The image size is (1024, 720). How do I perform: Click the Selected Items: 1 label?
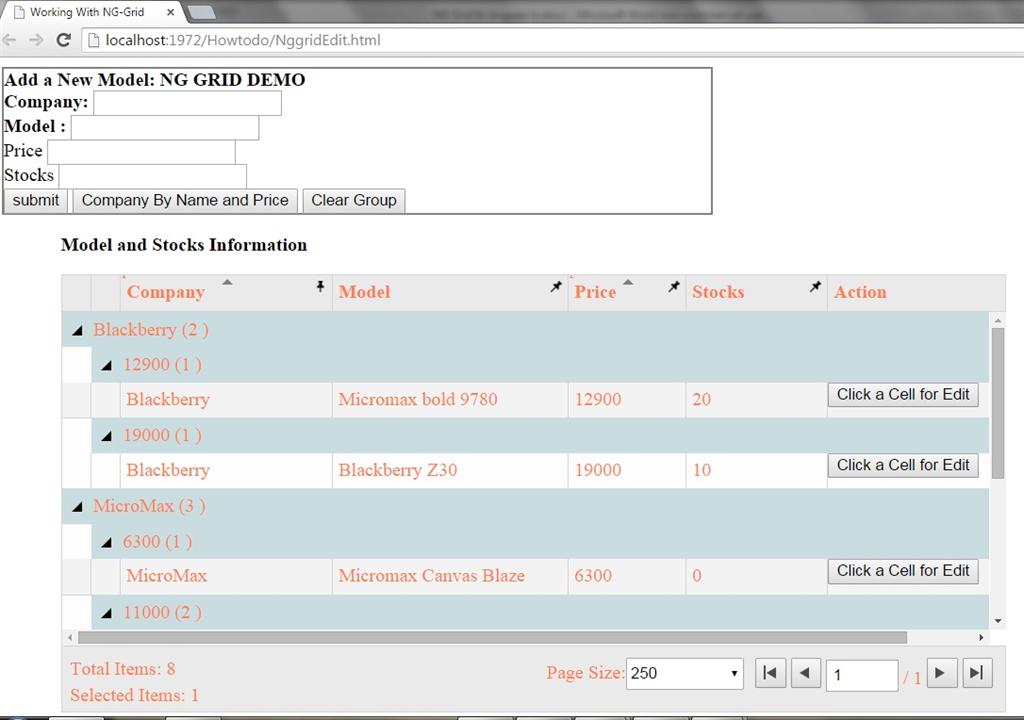point(135,695)
